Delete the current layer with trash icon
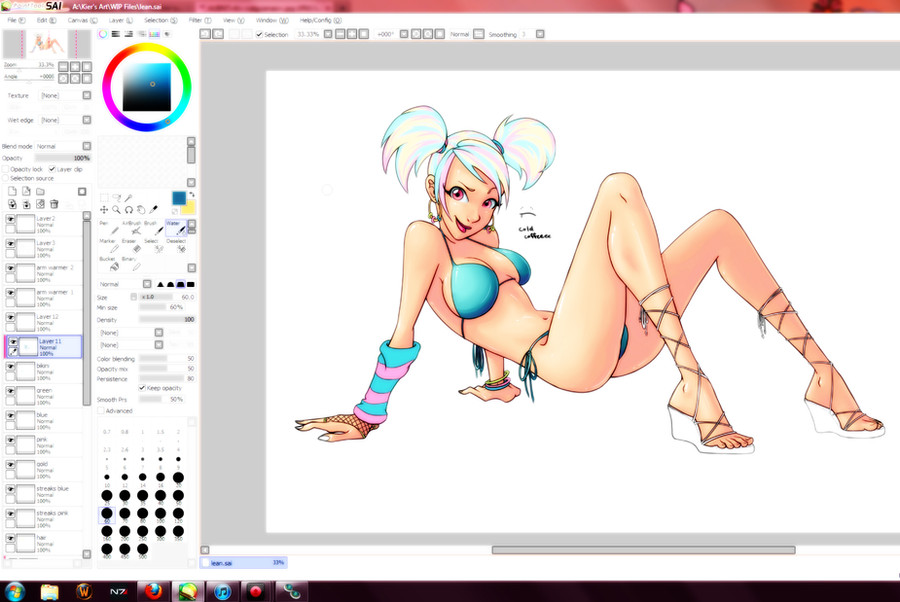 (x=55, y=204)
